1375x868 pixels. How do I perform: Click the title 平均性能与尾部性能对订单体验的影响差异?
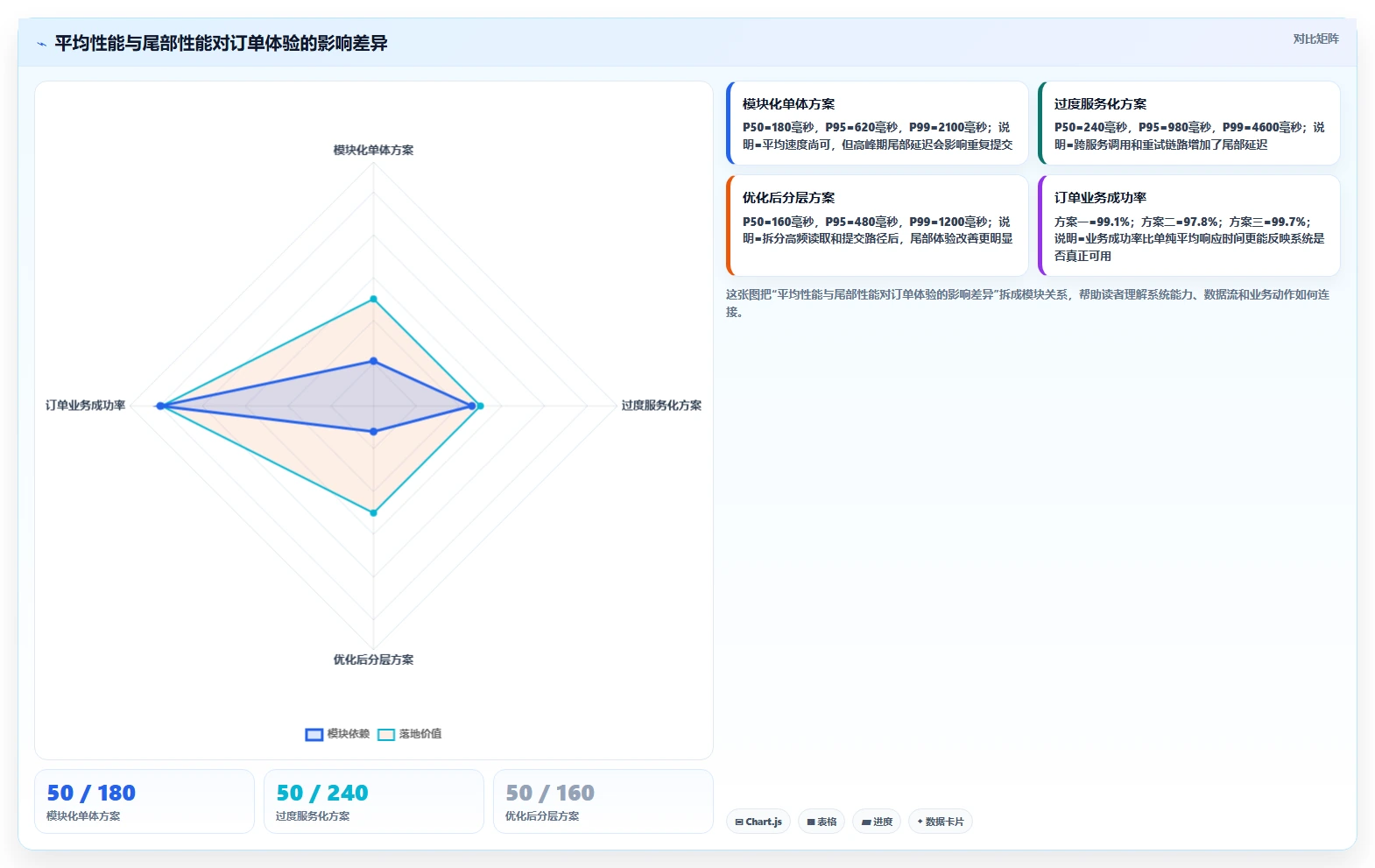tap(221, 43)
